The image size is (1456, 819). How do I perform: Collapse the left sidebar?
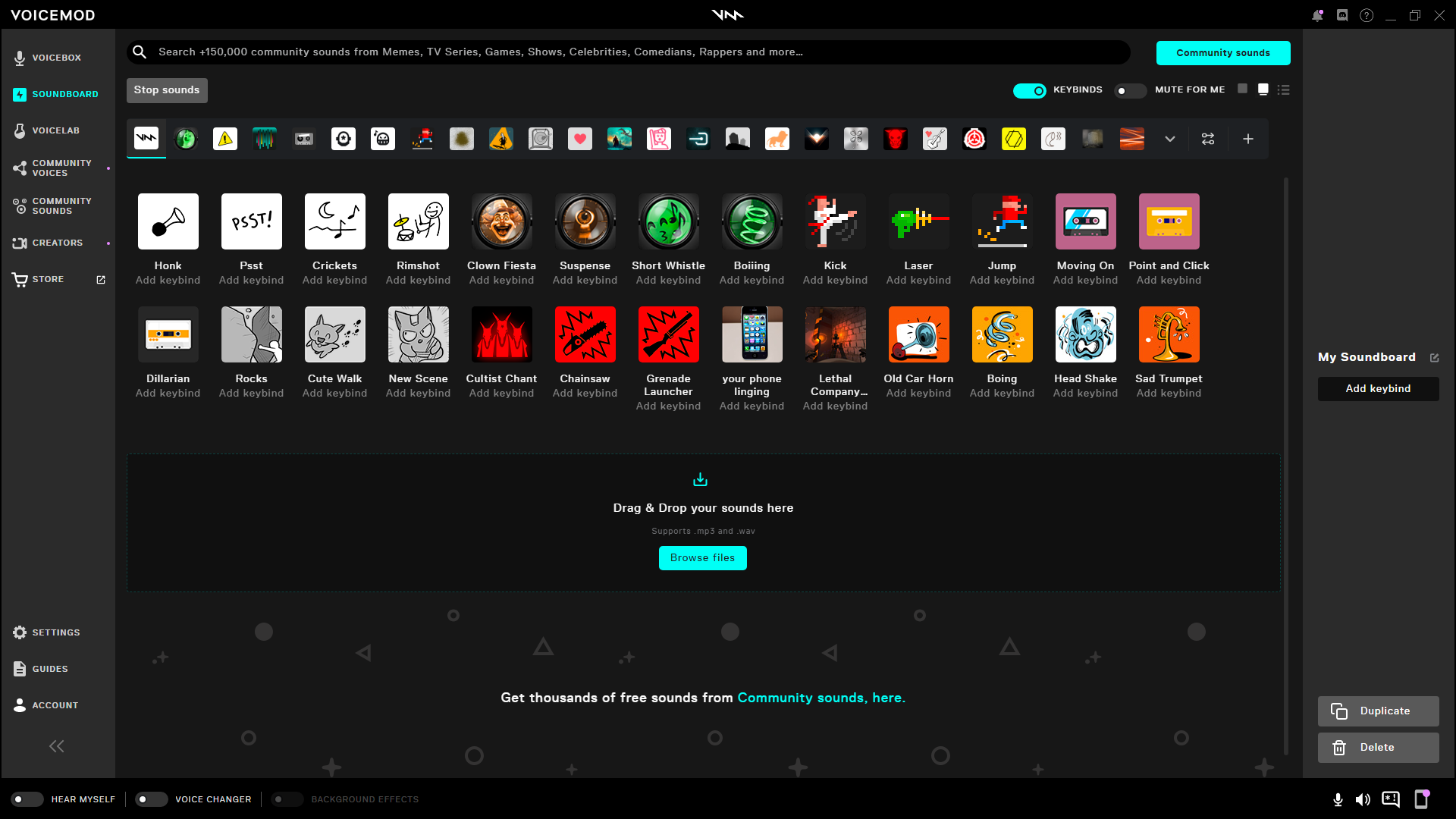click(x=56, y=746)
